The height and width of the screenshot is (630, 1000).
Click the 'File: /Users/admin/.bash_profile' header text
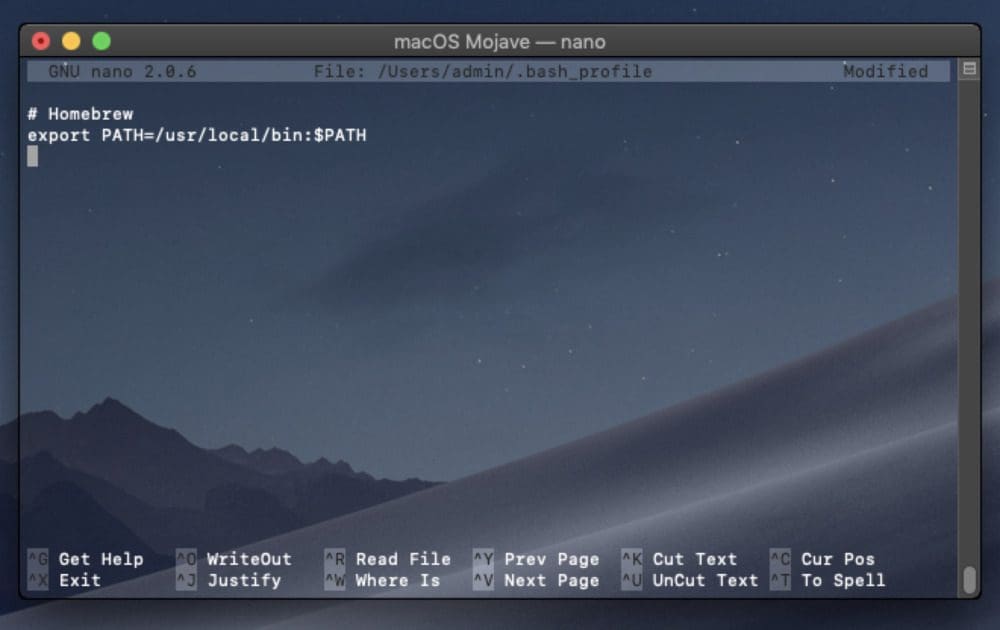pyautogui.click(x=483, y=71)
